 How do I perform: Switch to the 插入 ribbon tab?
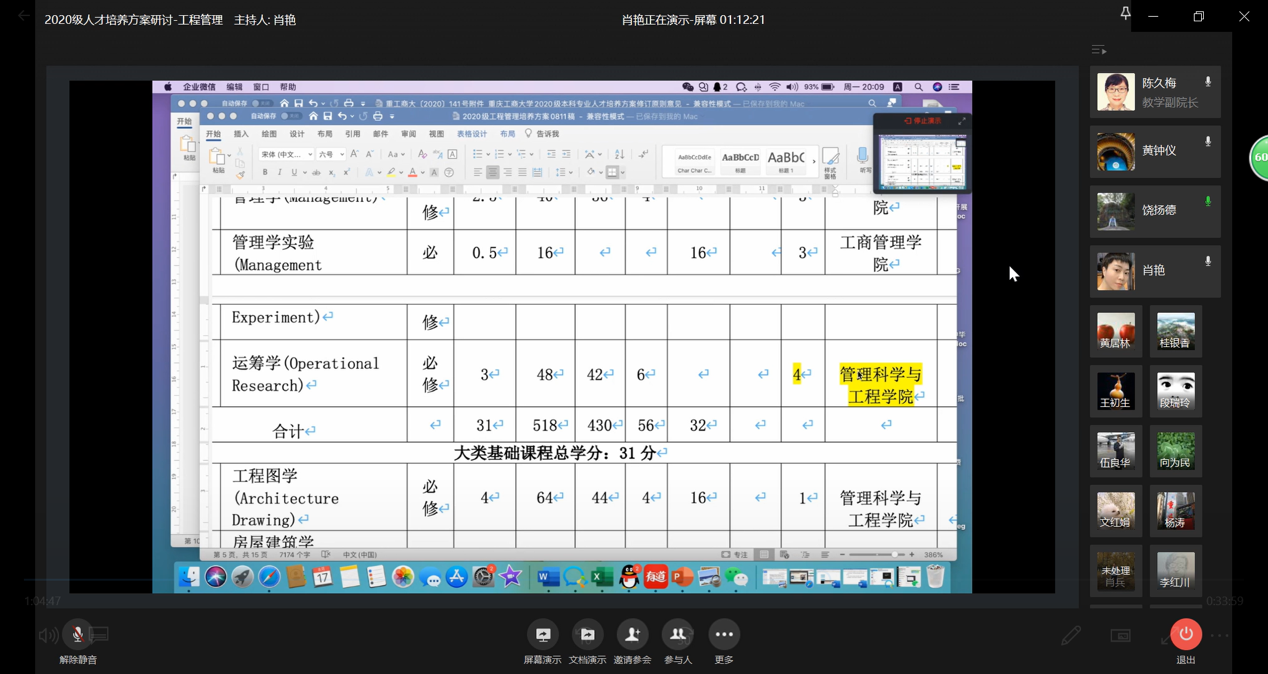(241, 134)
